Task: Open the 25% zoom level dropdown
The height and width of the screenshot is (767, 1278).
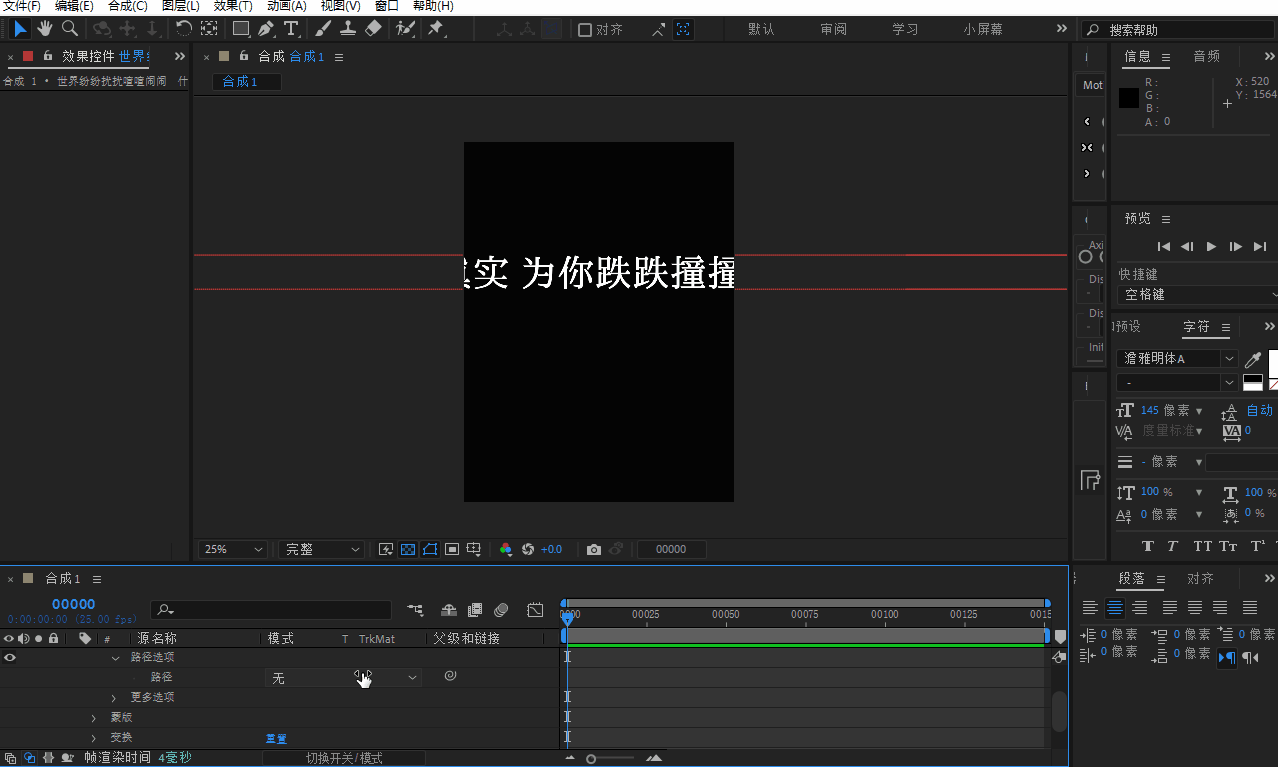Action: point(234,549)
